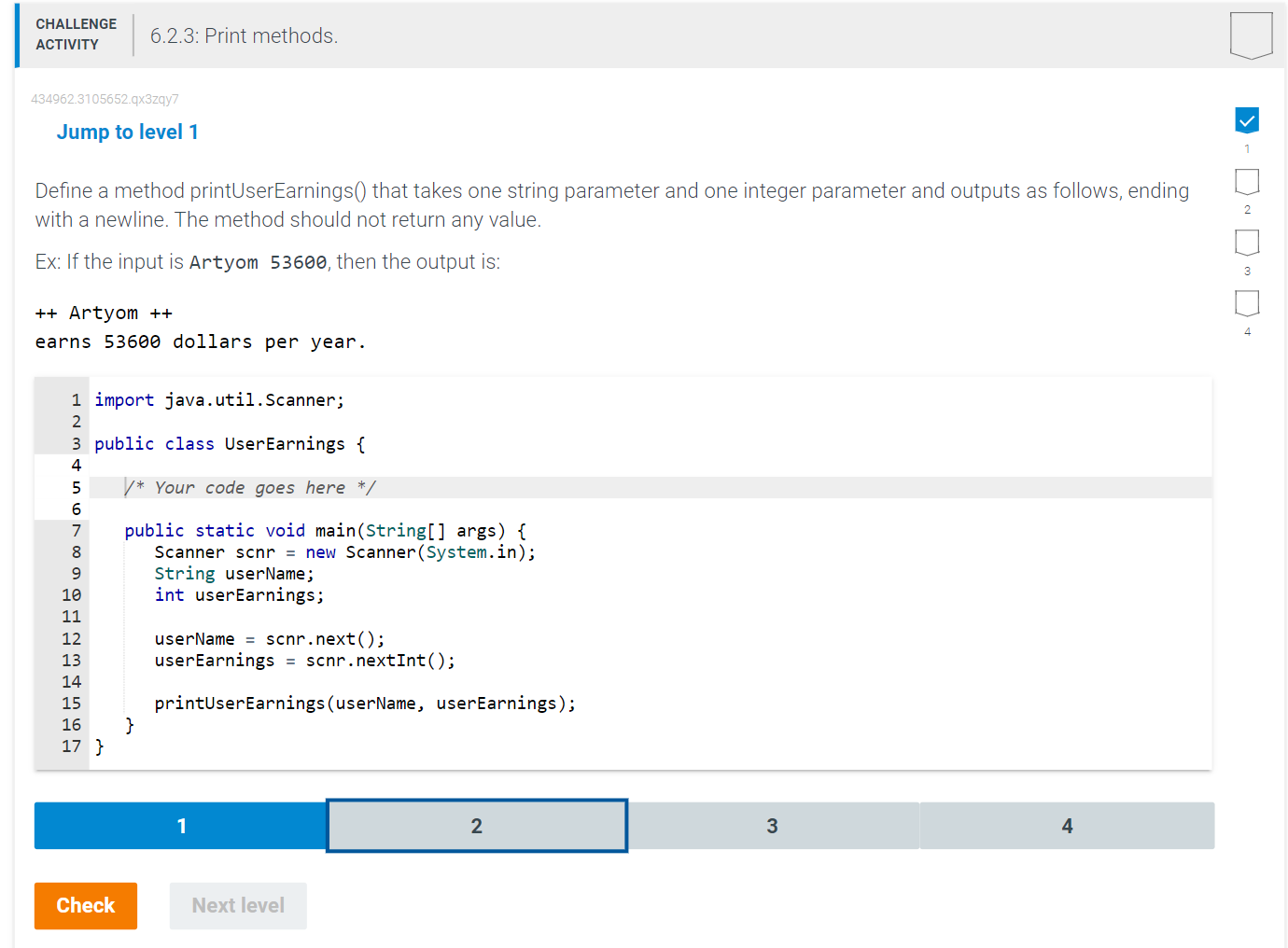Switch to level 3 tab in progress bar

773,826
